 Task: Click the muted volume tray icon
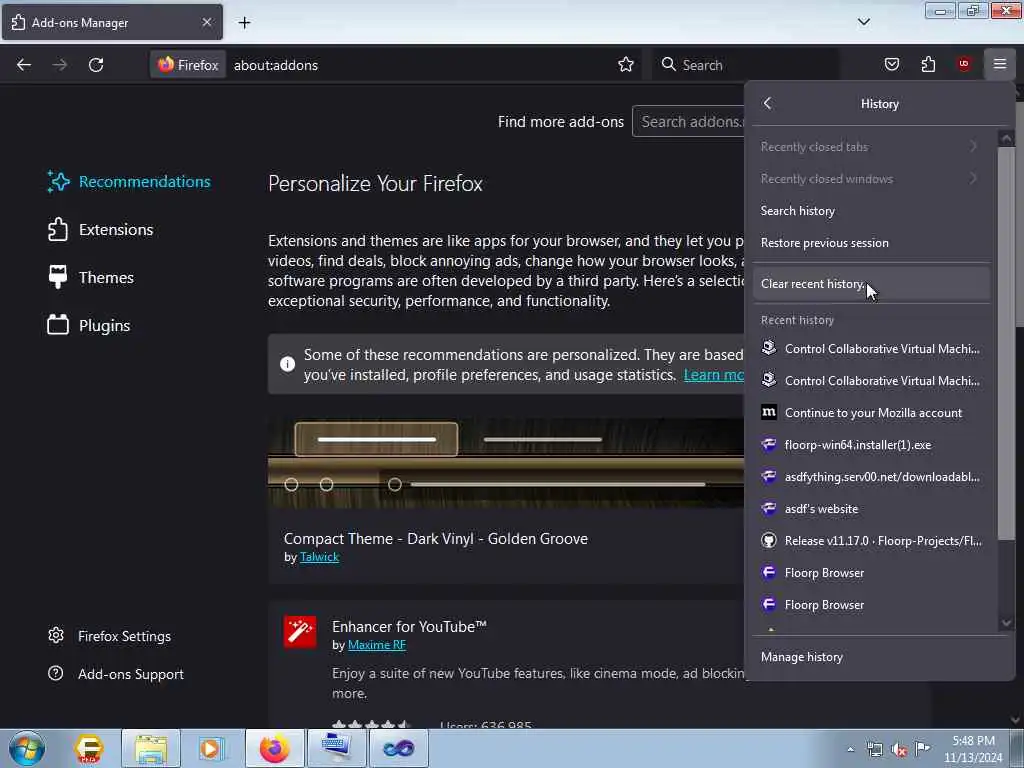tap(899, 749)
